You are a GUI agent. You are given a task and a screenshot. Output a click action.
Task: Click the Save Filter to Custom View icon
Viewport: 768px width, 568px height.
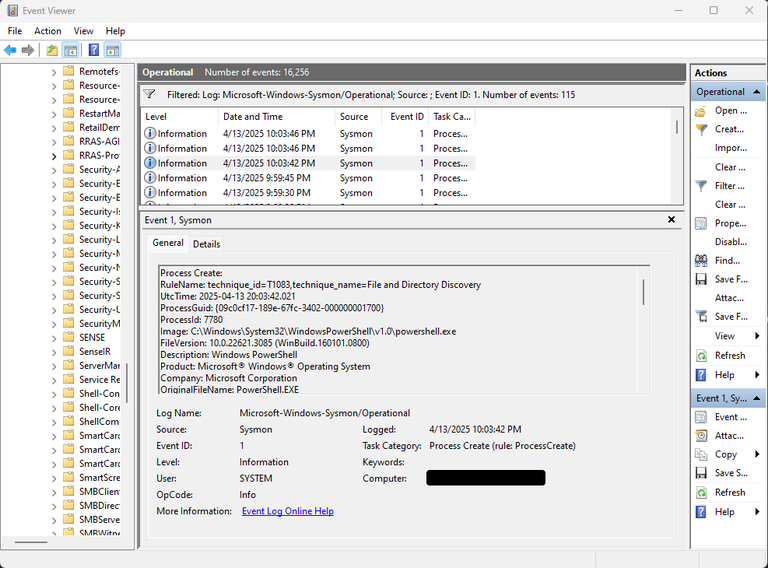coord(701,317)
